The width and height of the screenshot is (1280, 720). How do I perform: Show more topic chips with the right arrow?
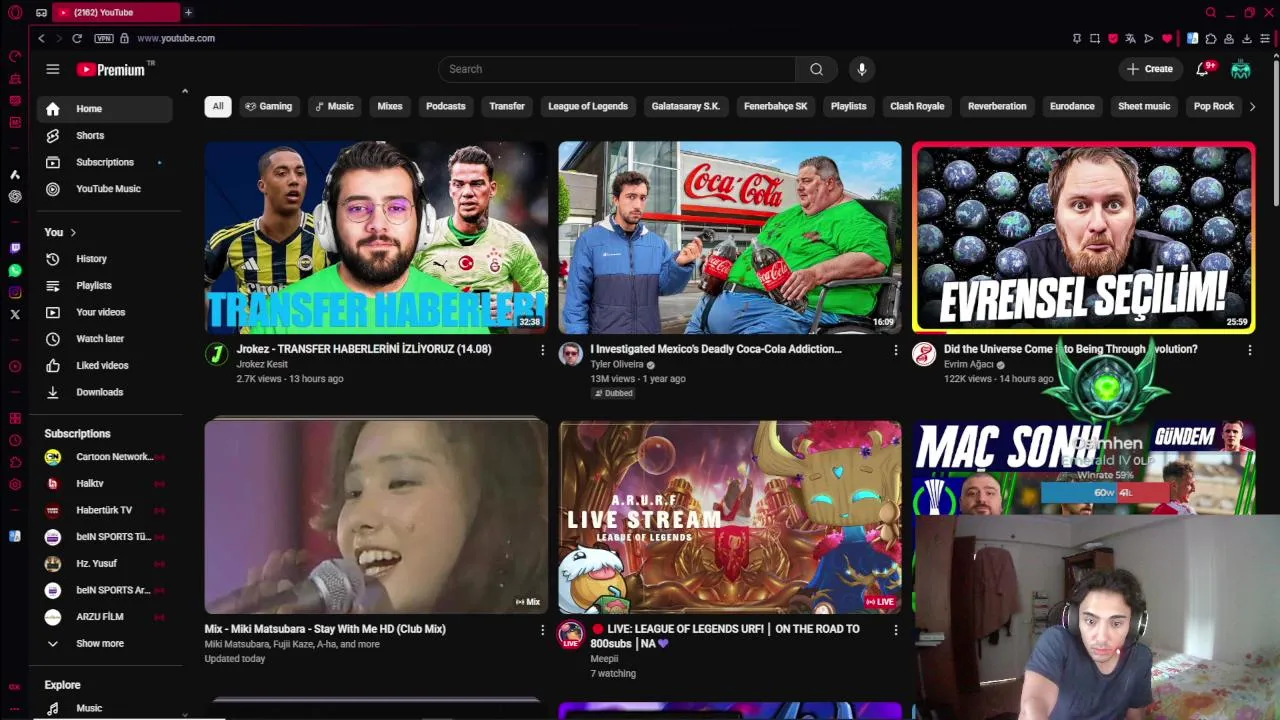pyautogui.click(x=1252, y=106)
